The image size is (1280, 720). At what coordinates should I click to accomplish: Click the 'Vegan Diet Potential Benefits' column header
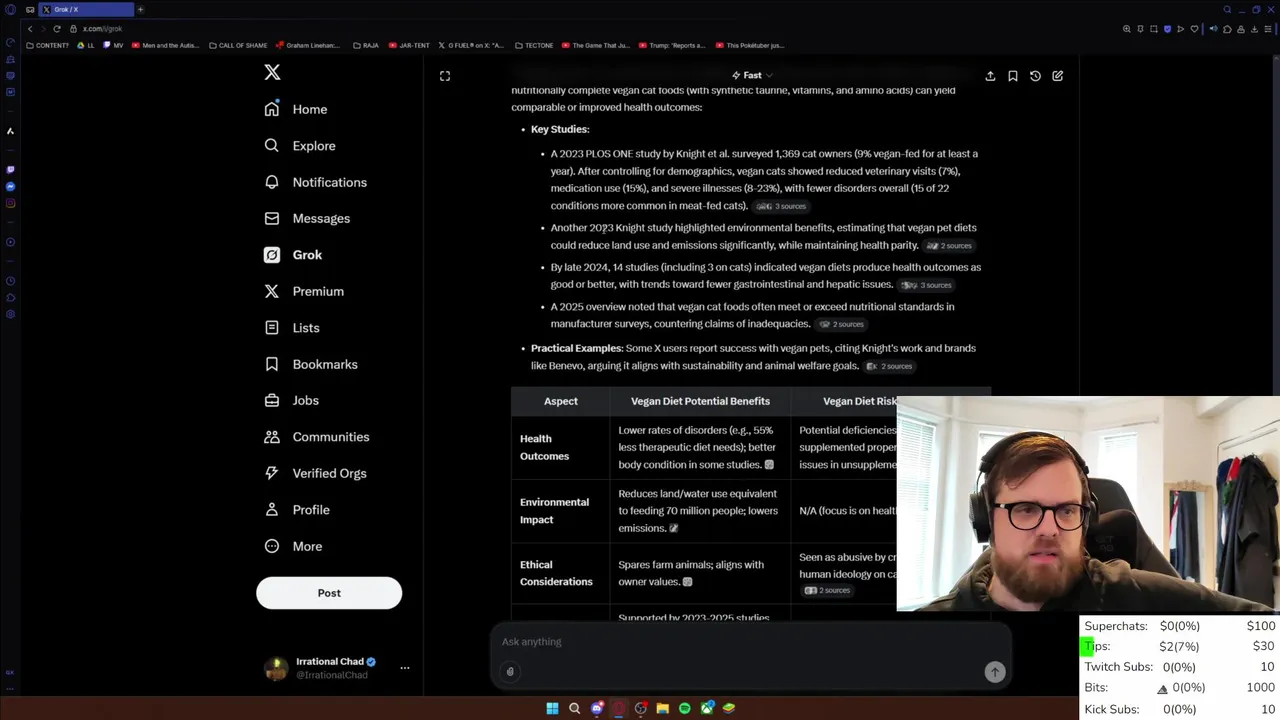[700, 401]
